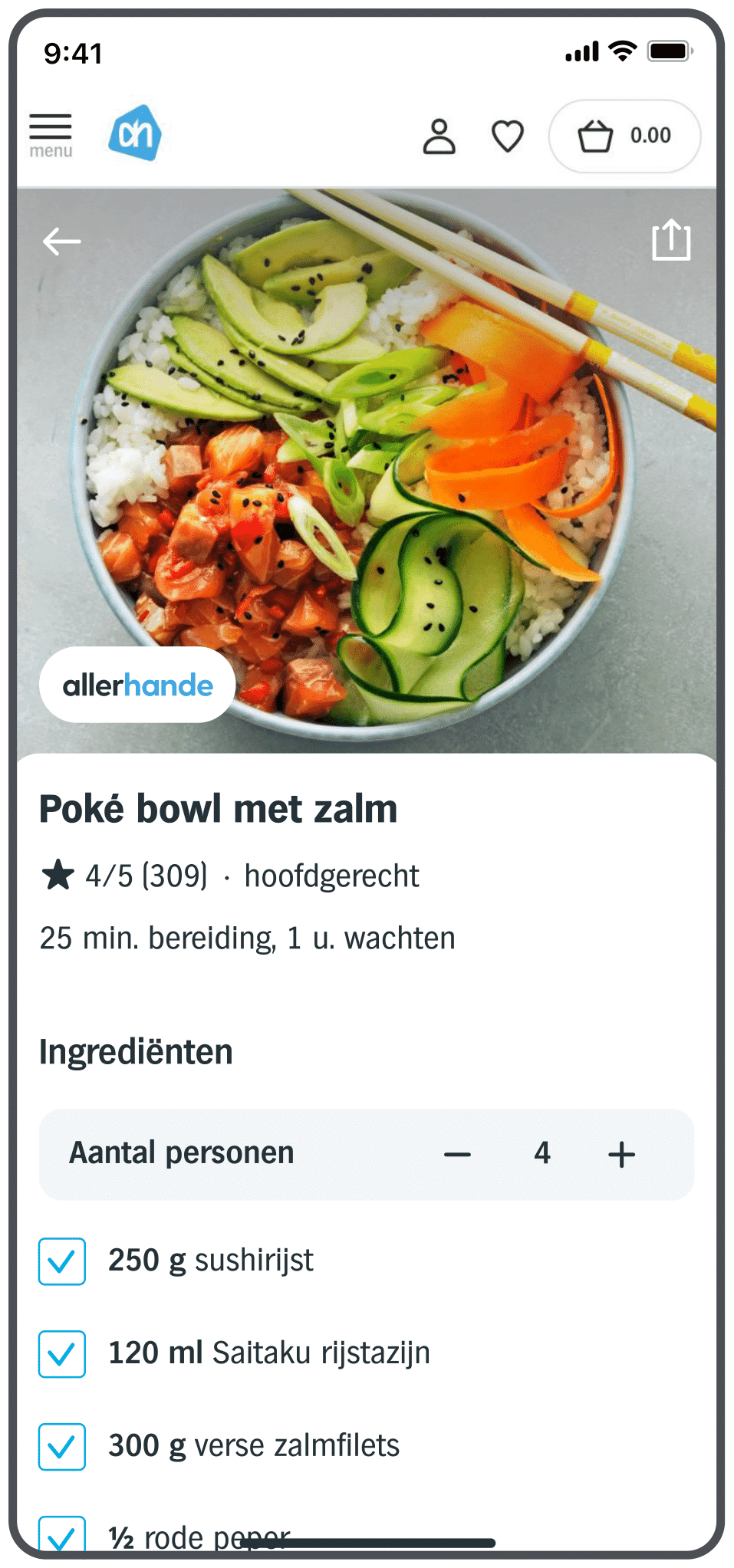The height and width of the screenshot is (1568, 734).
Task: Uncheck the 120 ml Saitaku rijstazijn checkbox
Action: point(62,1354)
